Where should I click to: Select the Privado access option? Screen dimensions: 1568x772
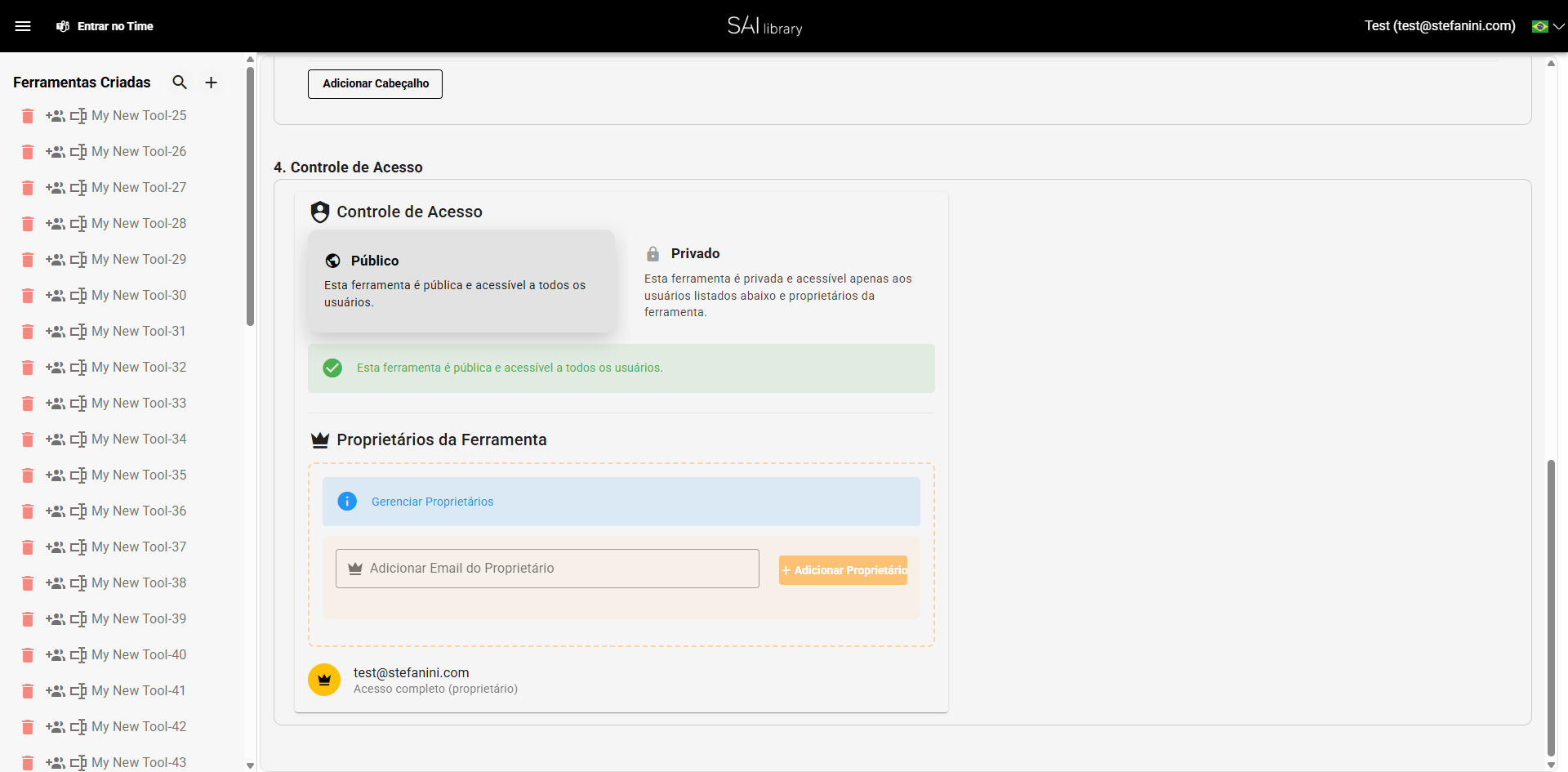[780, 281]
